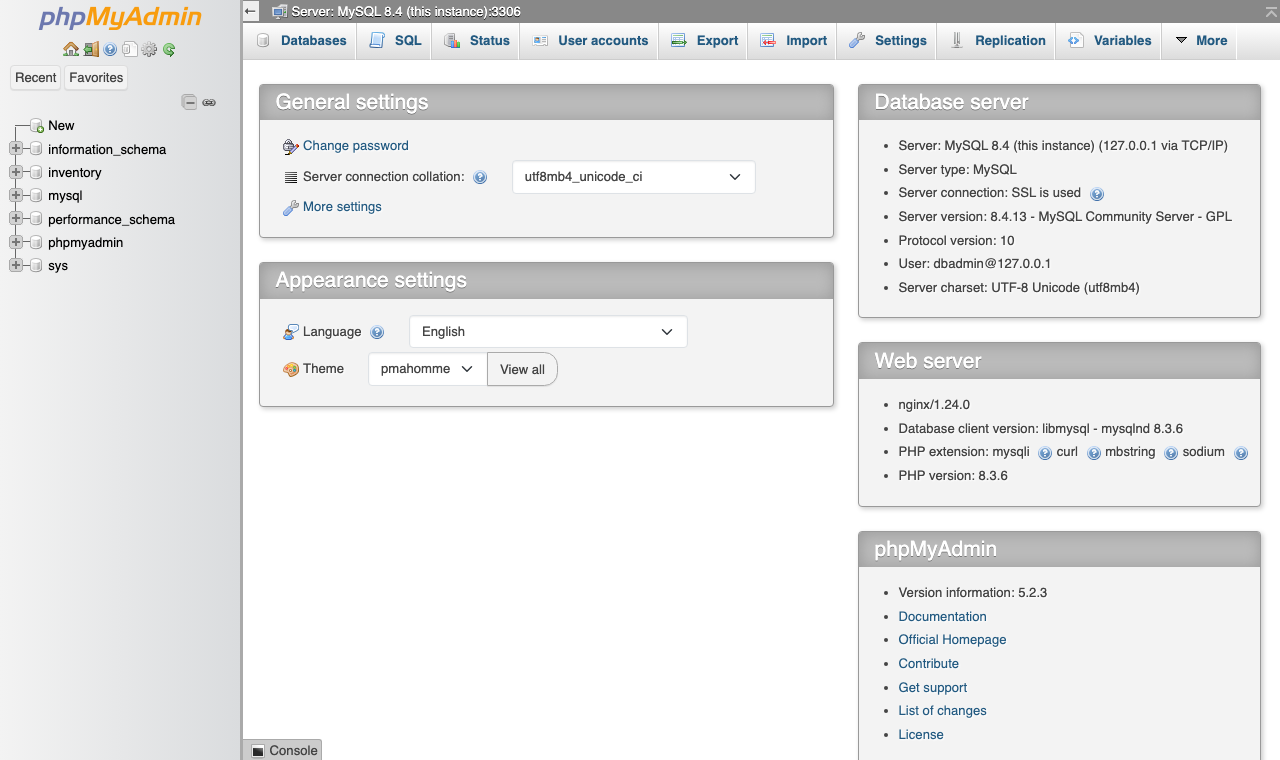Click the Home icon in the sidebar
This screenshot has height=760, width=1280.
[x=71, y=49]
